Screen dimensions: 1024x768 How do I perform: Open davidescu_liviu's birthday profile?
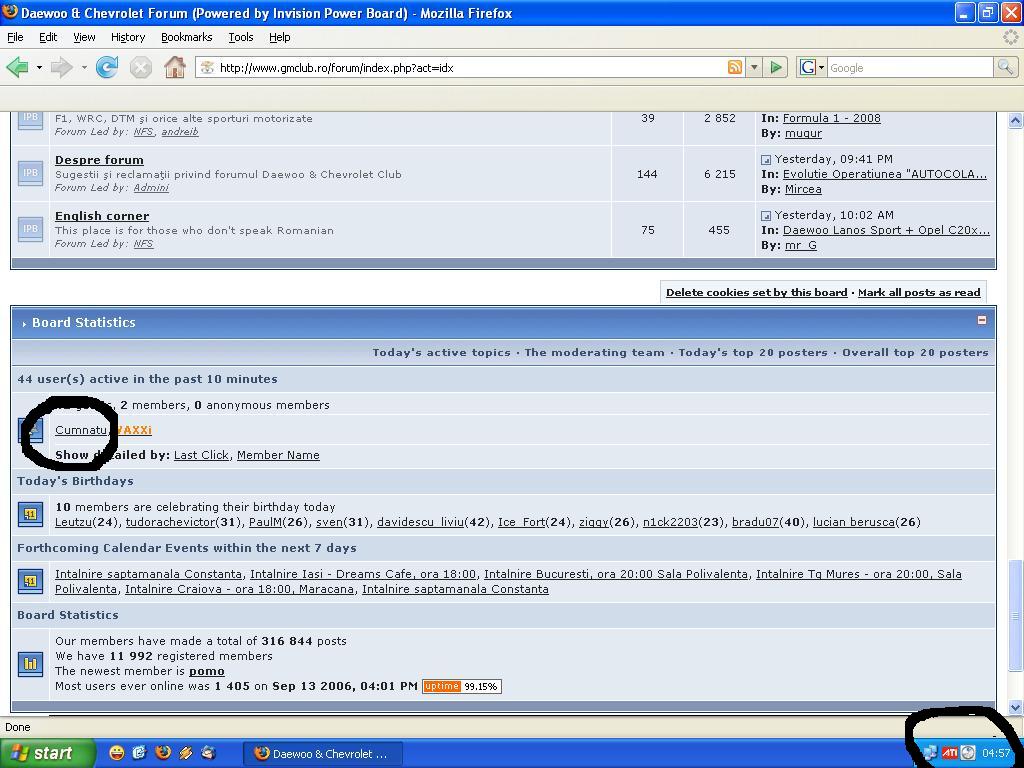point(421,522)
